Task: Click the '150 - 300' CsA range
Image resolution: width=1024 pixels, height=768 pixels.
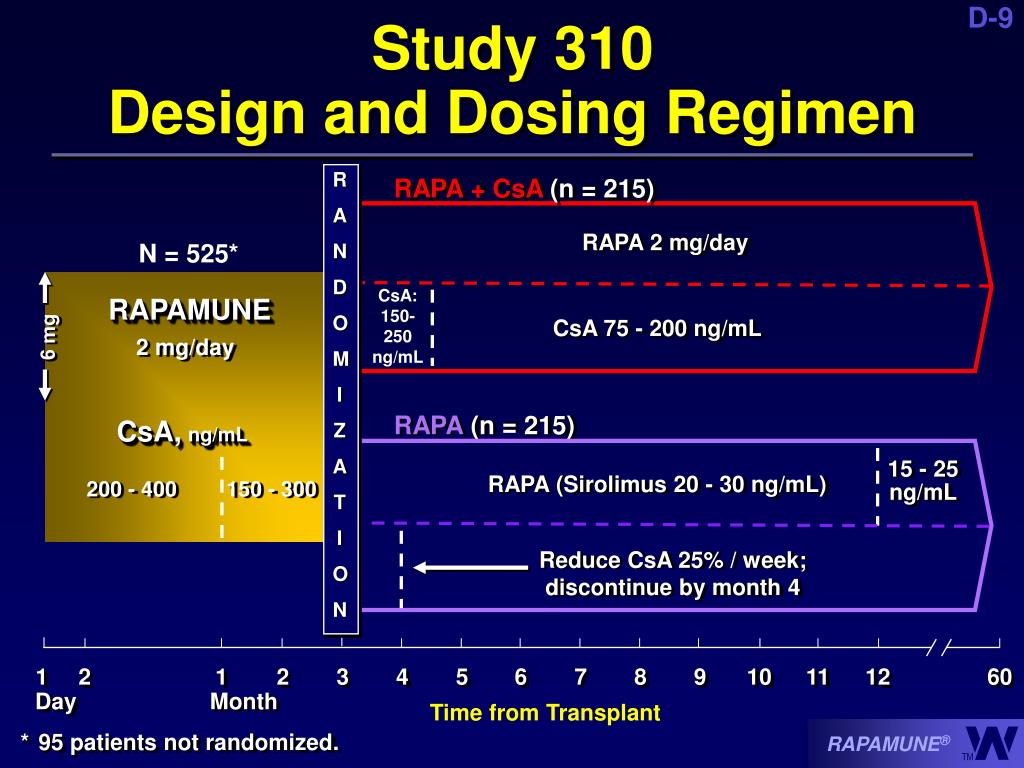Action: click(272, 489)
